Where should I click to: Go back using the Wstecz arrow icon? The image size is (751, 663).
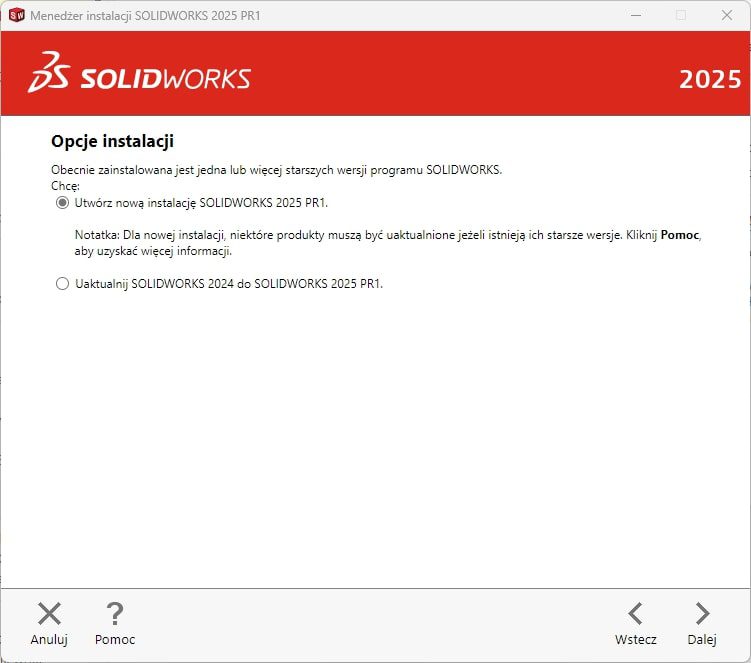tap(636, 614)
